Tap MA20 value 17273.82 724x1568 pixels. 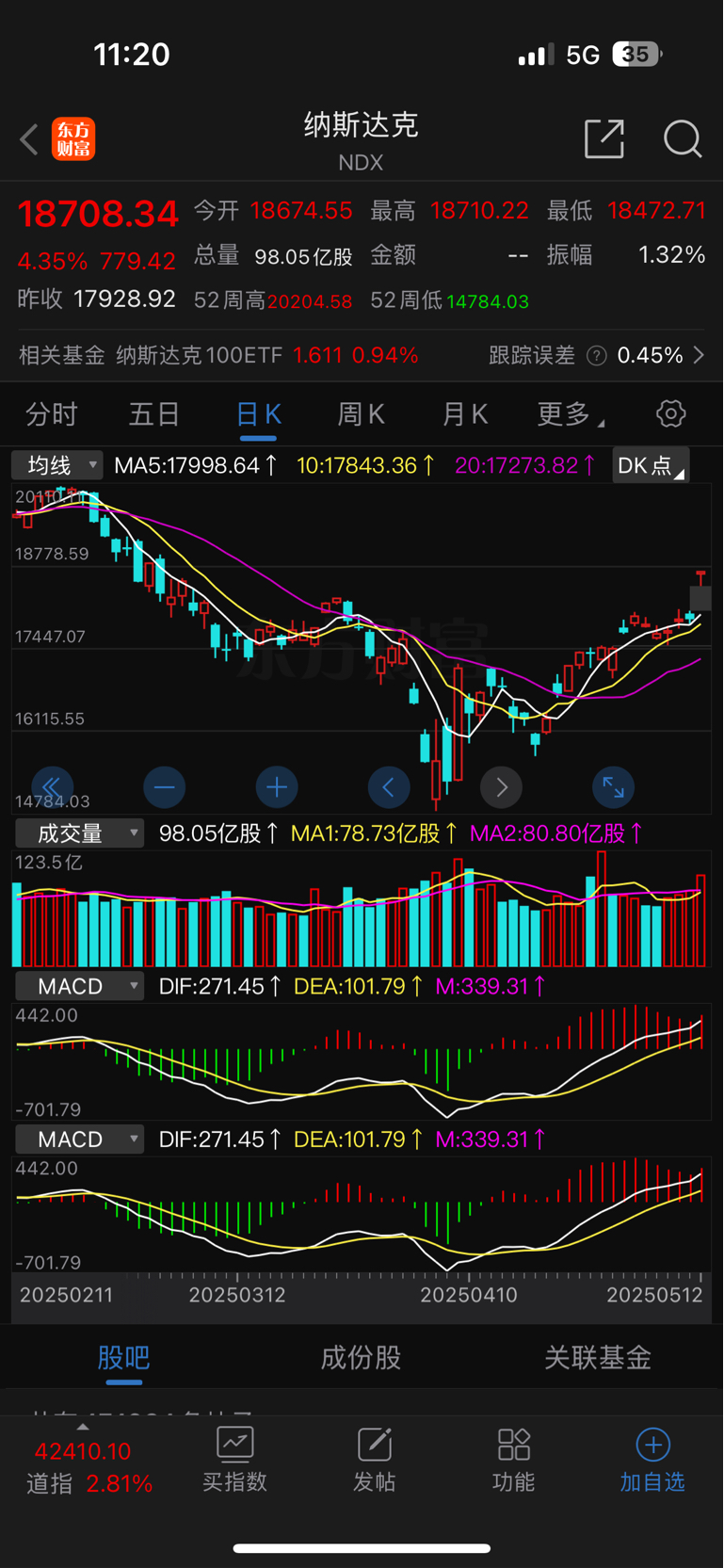pos(525,465)
